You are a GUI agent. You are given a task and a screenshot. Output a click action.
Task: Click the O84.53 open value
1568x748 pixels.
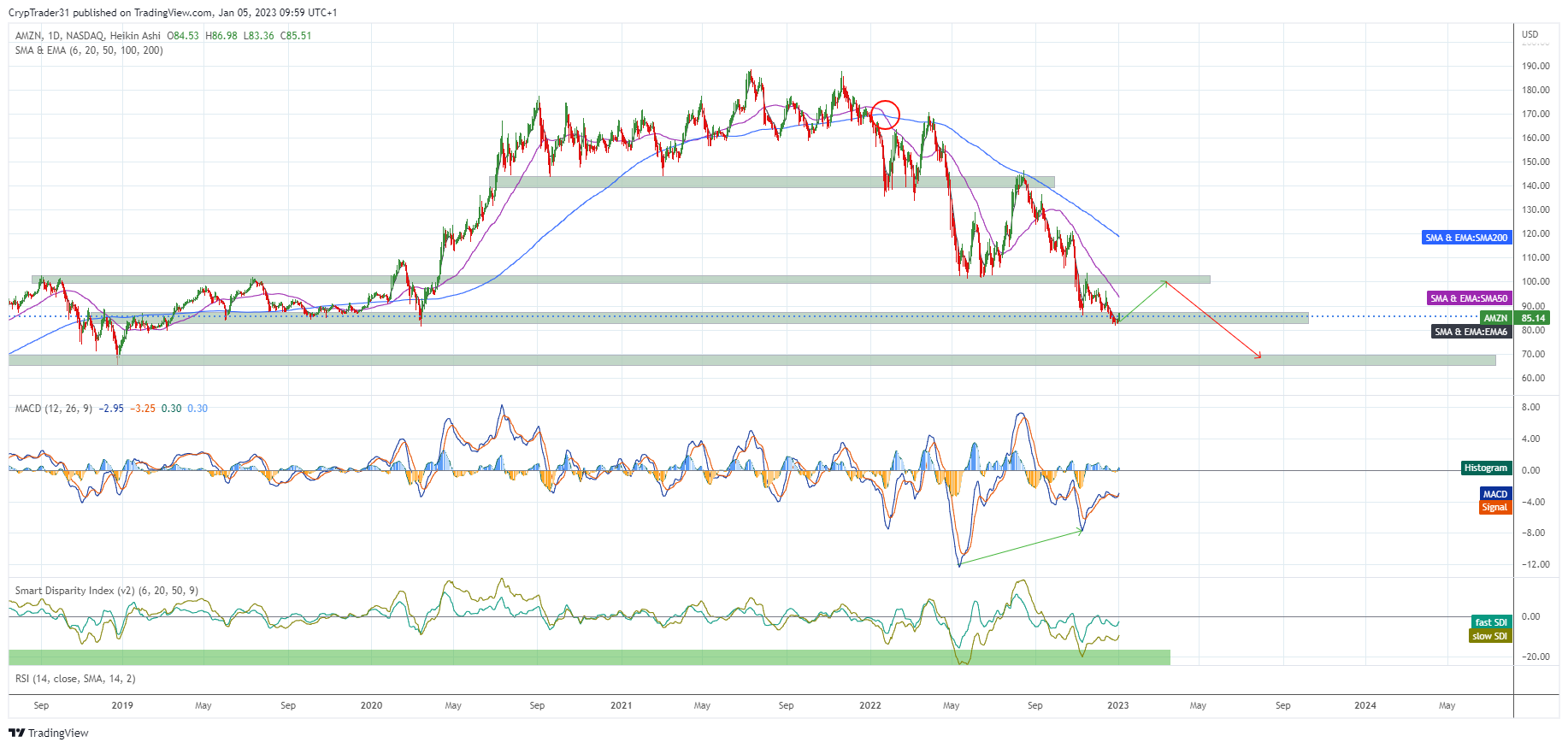point(182,36)
